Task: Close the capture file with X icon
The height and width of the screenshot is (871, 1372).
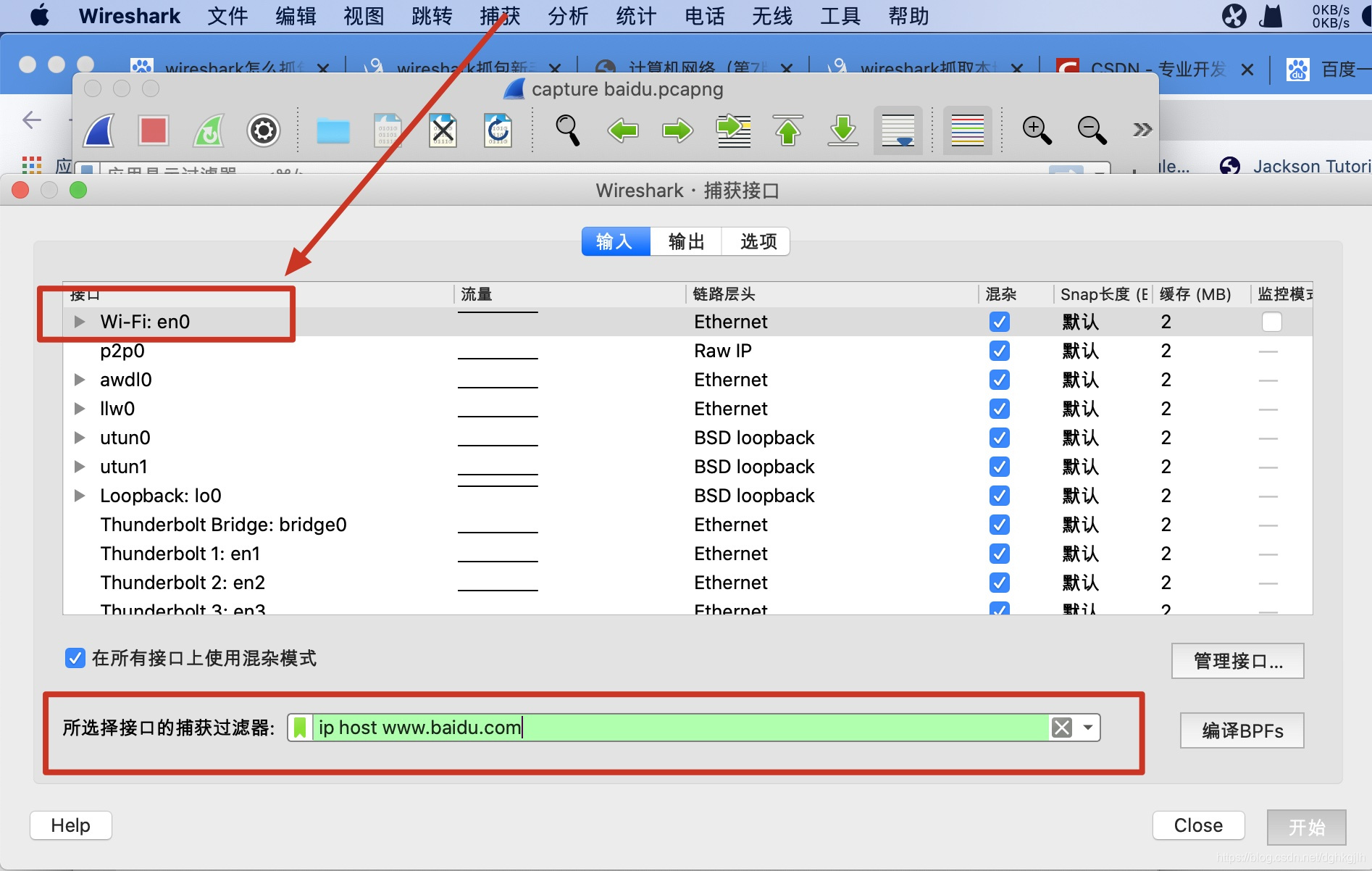Action: (x=443, y=131)
